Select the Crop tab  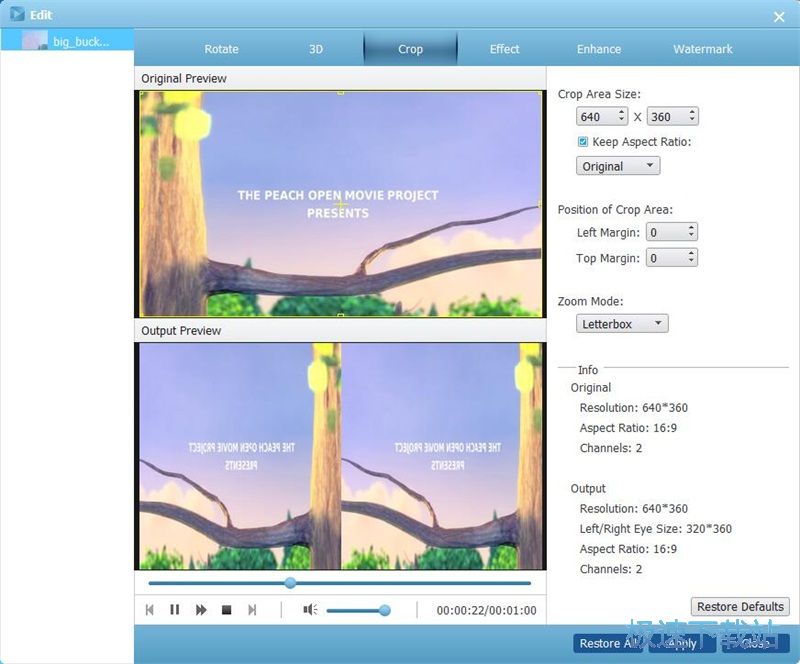[410, 49]
